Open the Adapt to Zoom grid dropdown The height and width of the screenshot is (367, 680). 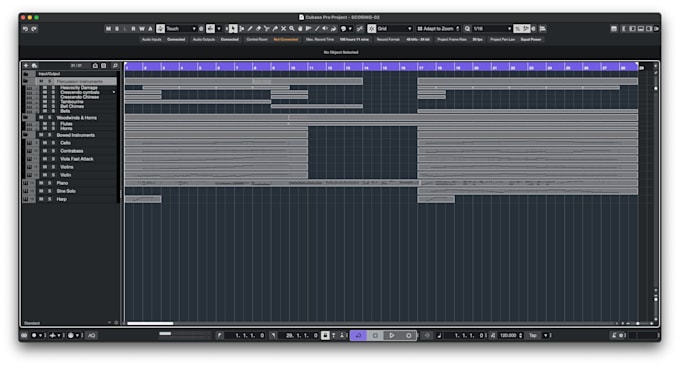[x=438, y=29]
